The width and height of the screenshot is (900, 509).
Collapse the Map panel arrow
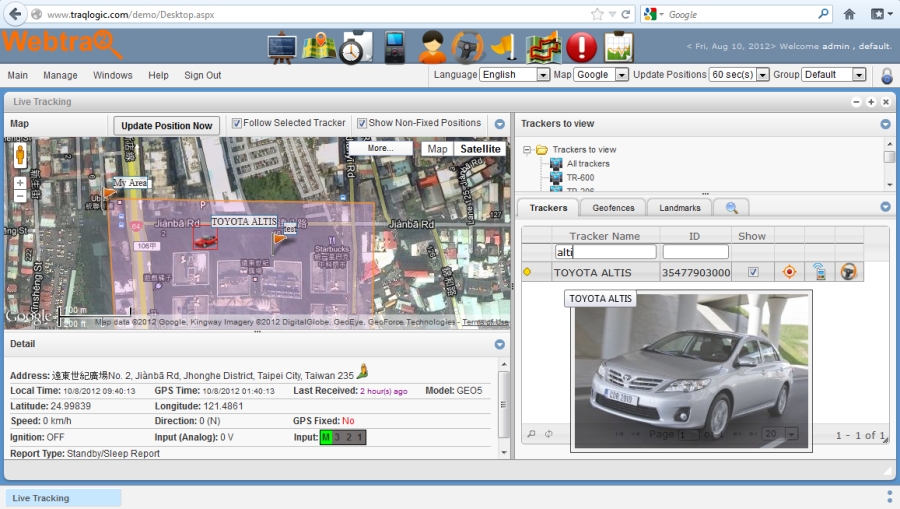pyautogui.click(x=499, y=124)
